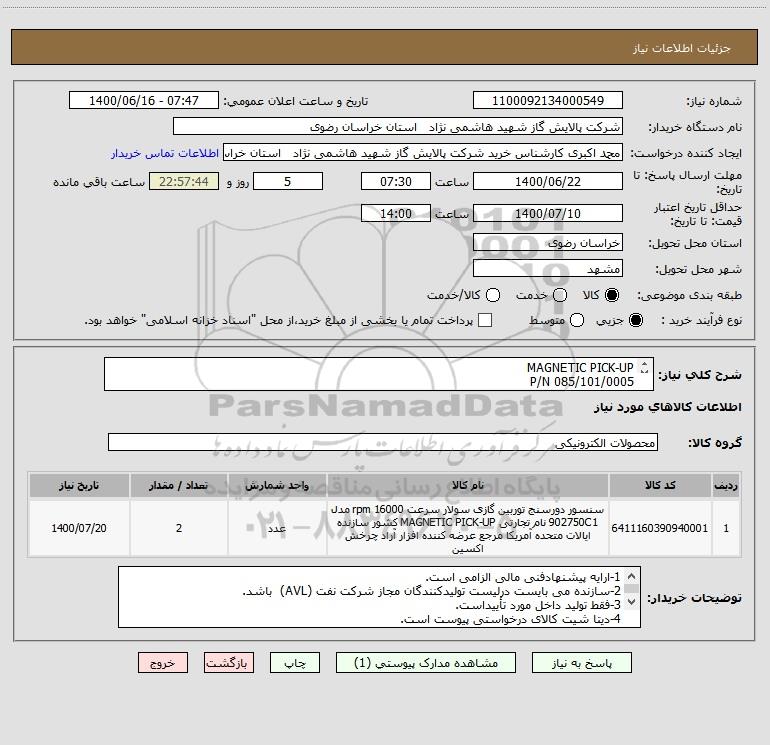Screen dimensions: 770x745
Task: Click the پاسخ به نیاز button
Action: [582, 663]
